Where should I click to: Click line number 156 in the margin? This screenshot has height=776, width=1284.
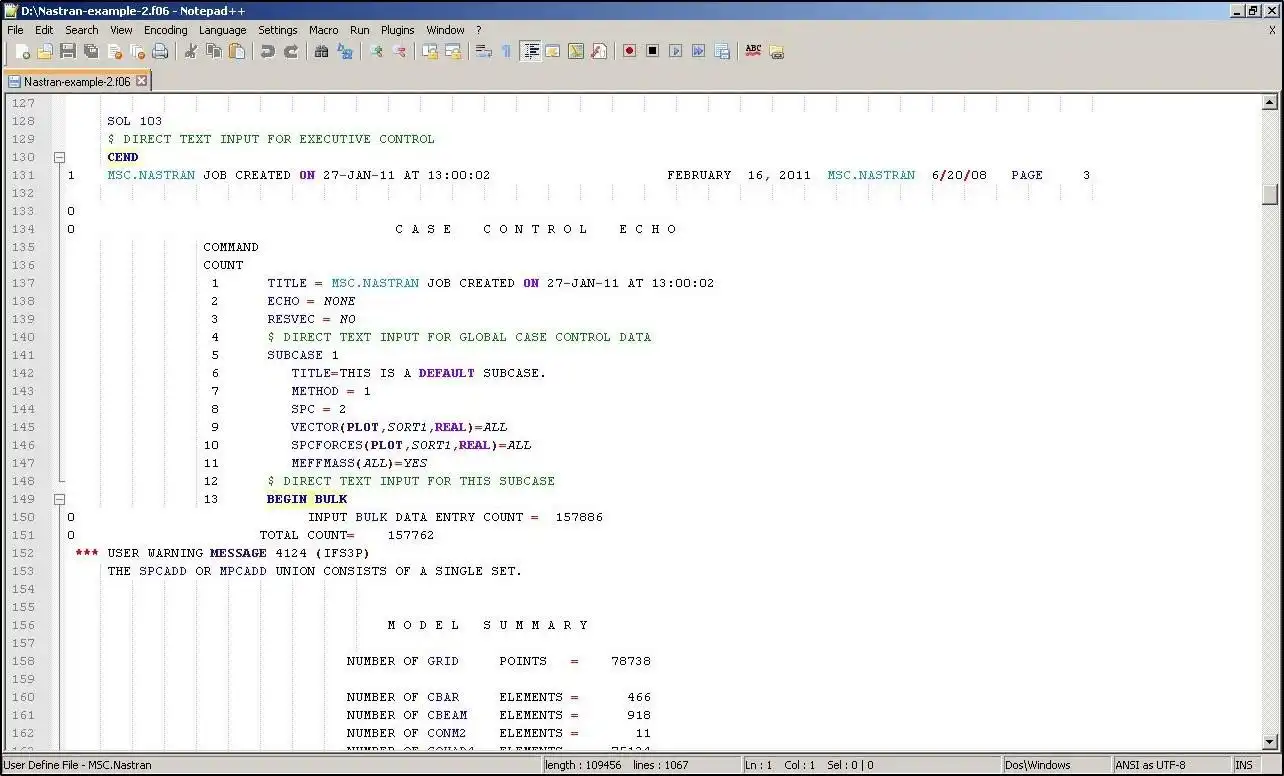23,625
